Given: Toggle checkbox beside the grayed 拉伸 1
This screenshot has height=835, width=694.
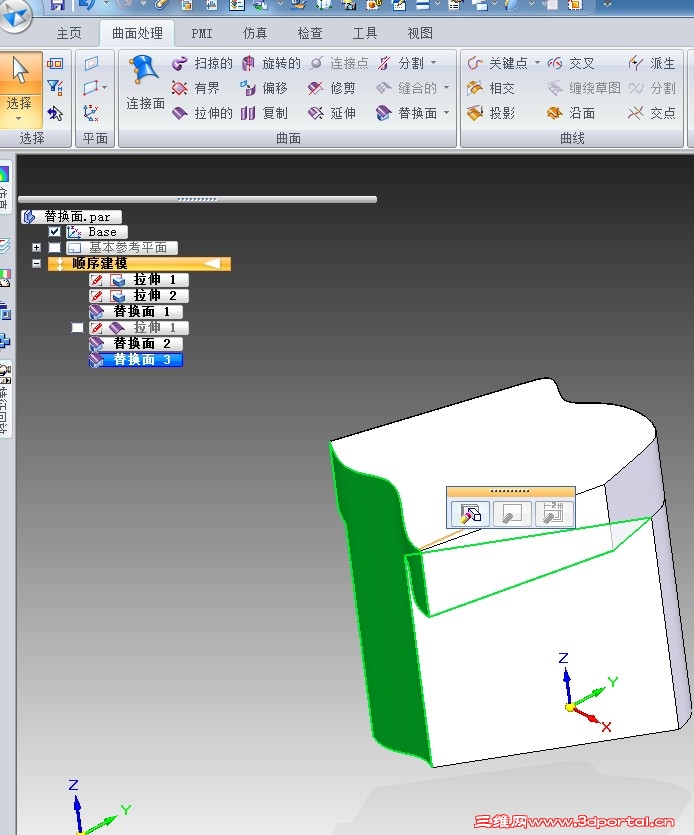Looking at the screenshot, I should point(78,328).
